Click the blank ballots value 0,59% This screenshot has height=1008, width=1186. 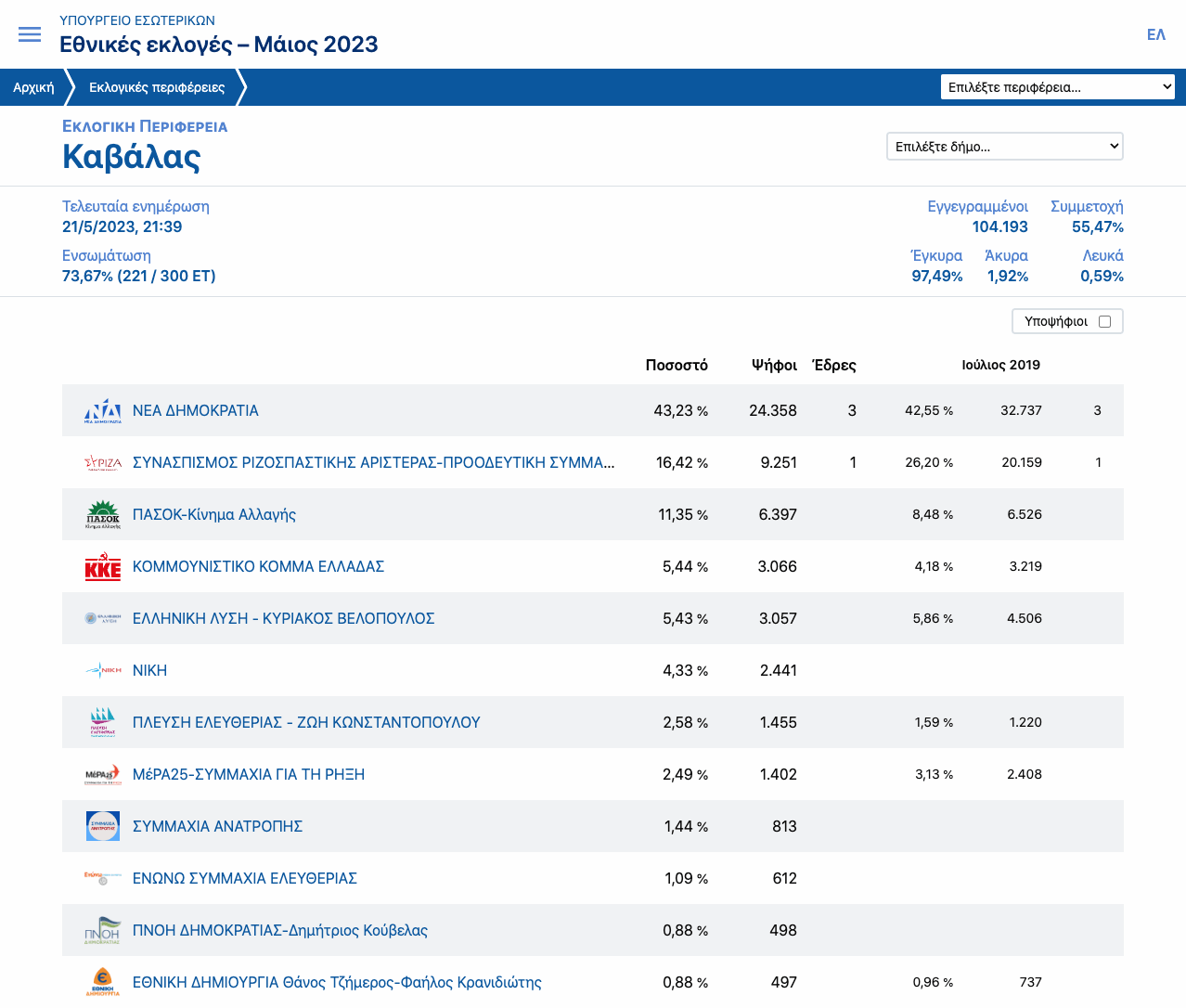point(1102,276)
